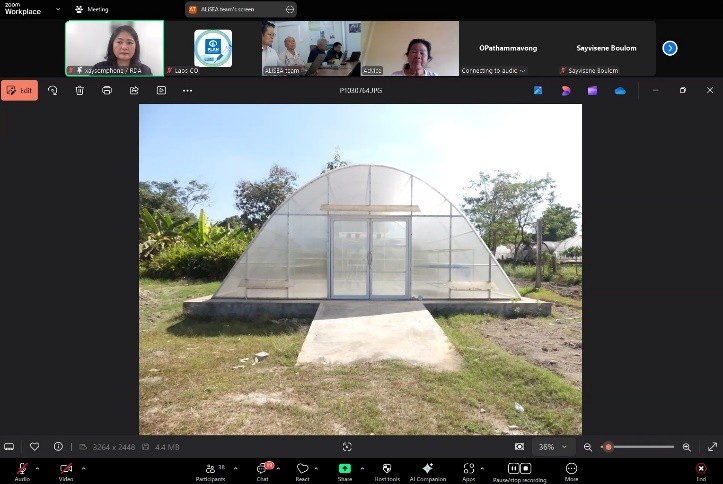The width and height of the screenshot is (723, 484).
Task: Adjust the zoom slider handle
Action: click(x=608, y=447)
